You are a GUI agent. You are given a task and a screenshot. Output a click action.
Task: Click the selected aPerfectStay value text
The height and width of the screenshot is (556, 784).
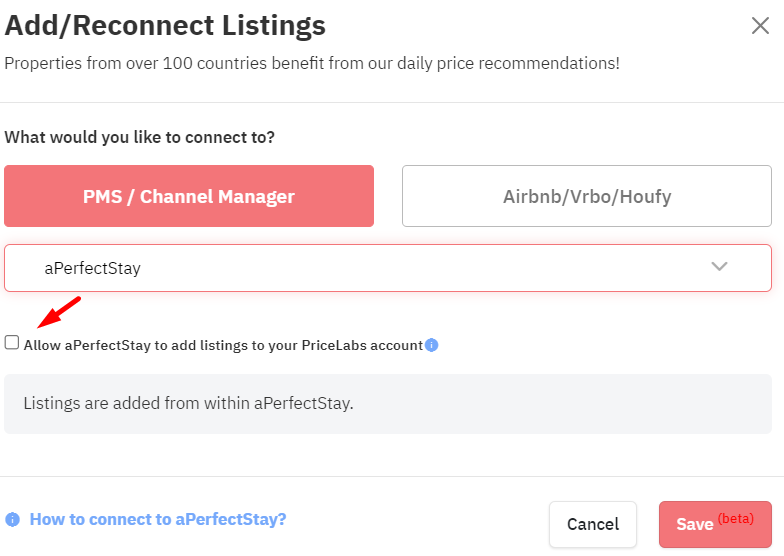(92, 268)
